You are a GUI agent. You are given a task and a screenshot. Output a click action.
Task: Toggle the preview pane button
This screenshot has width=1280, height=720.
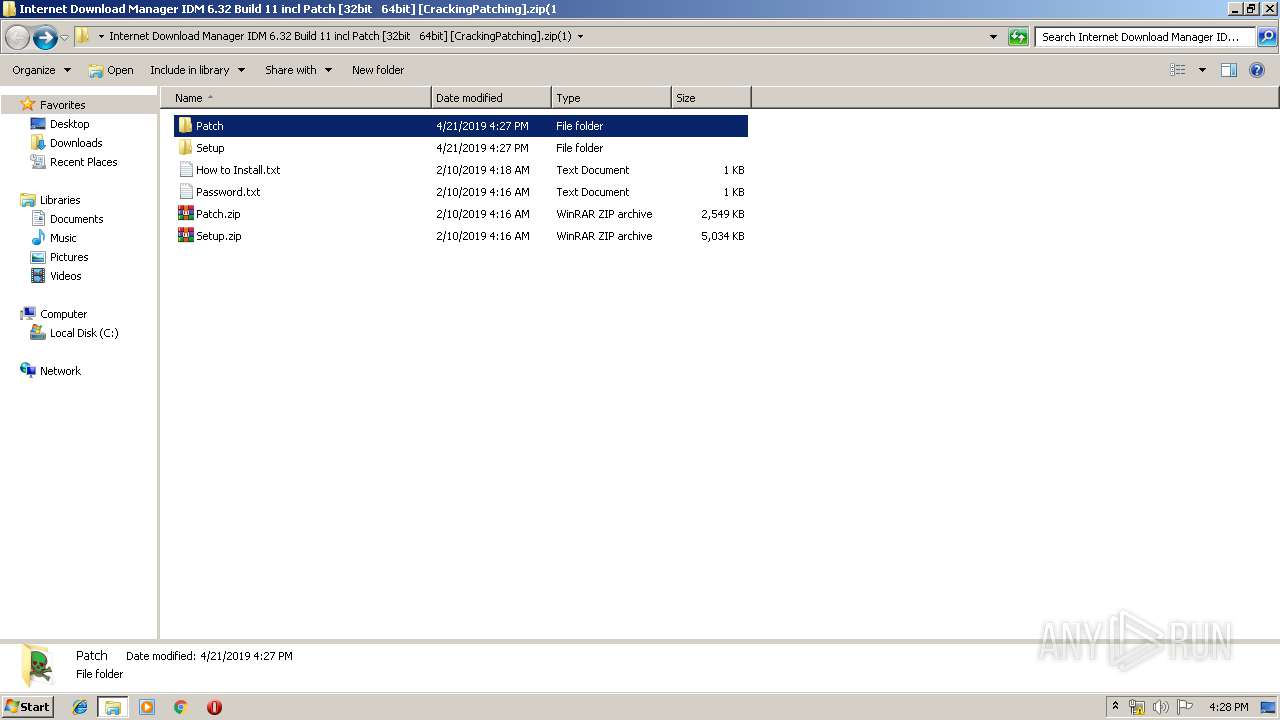[x=1229, y=70]
